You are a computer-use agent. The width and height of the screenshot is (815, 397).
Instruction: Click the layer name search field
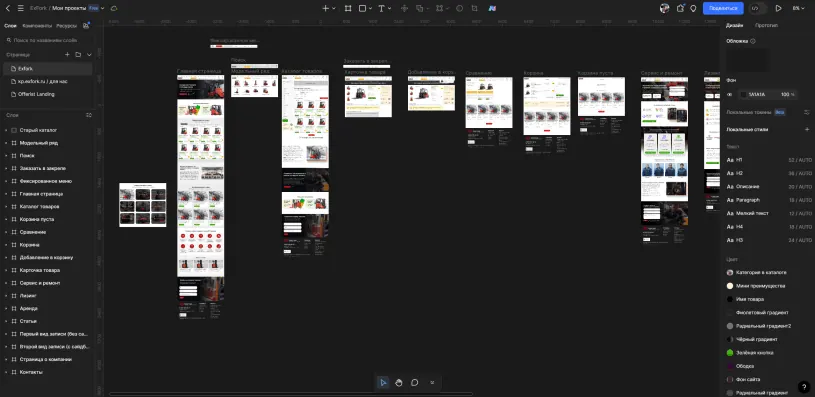[x=48, y=40]
